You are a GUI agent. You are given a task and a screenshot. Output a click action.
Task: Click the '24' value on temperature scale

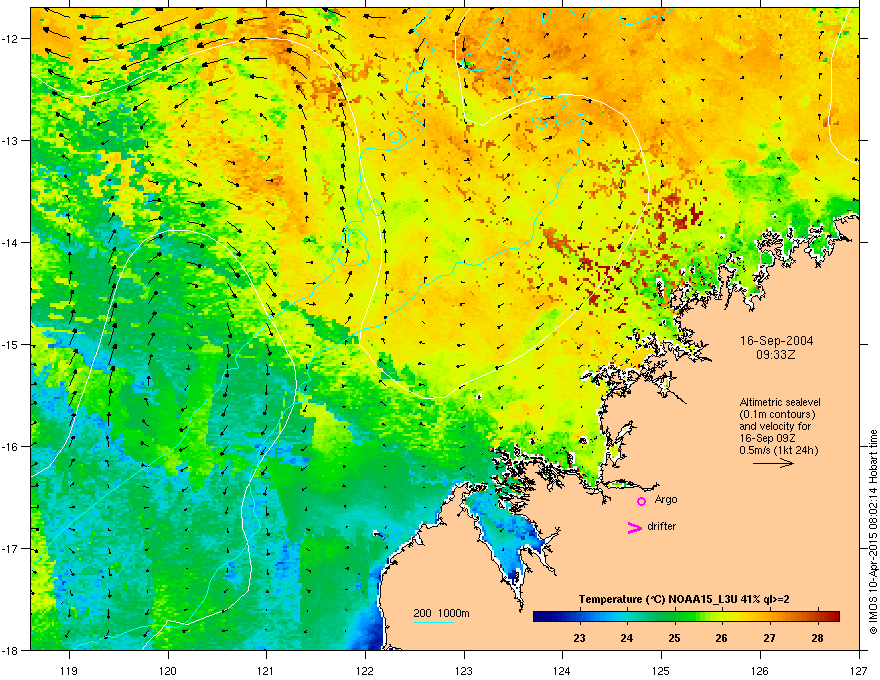point(627,638)
